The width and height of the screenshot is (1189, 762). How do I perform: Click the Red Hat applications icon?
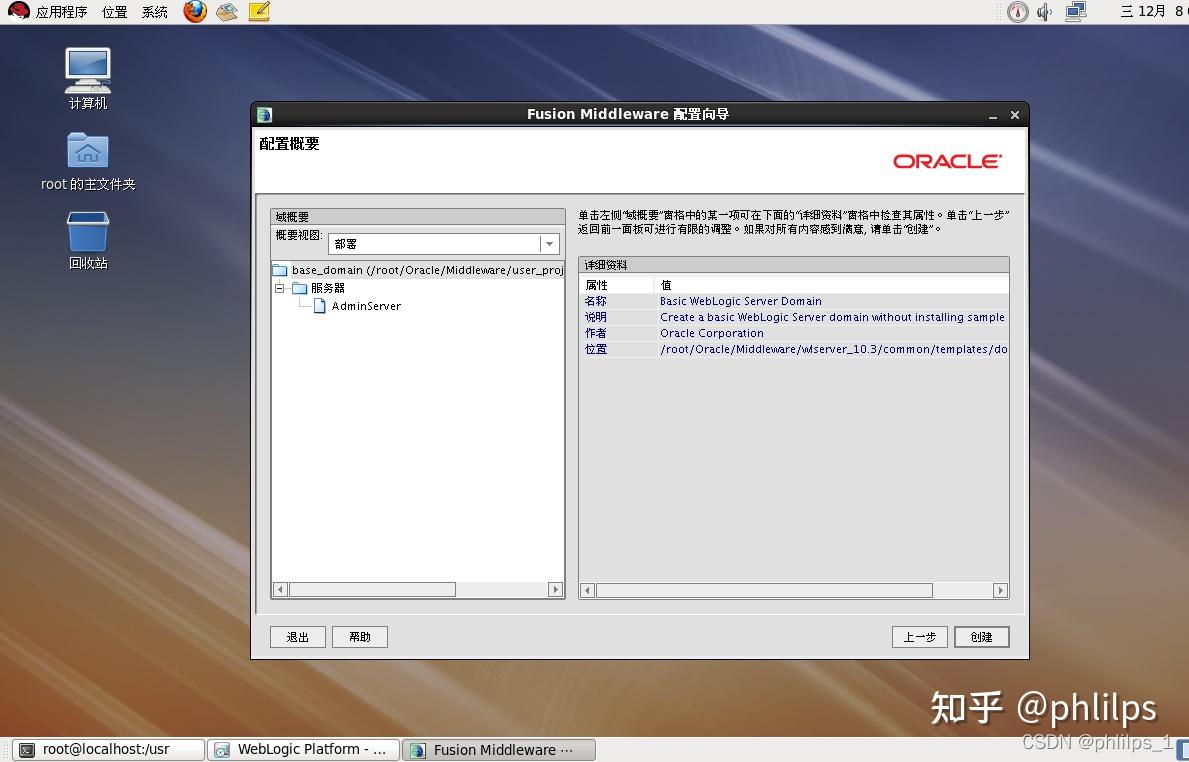[x=18, y=12]
